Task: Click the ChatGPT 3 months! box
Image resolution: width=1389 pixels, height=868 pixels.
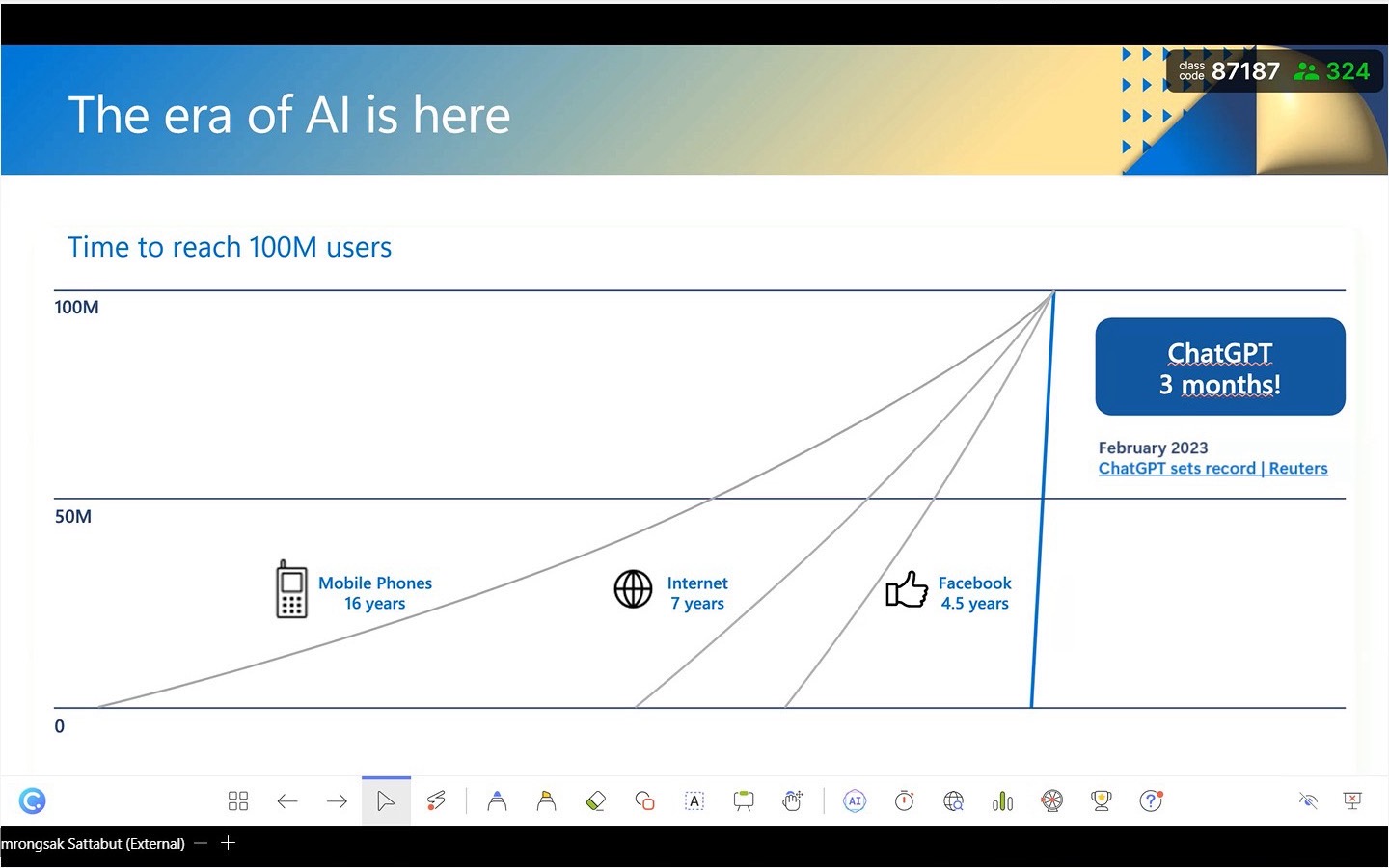Action: (1220, 366)
